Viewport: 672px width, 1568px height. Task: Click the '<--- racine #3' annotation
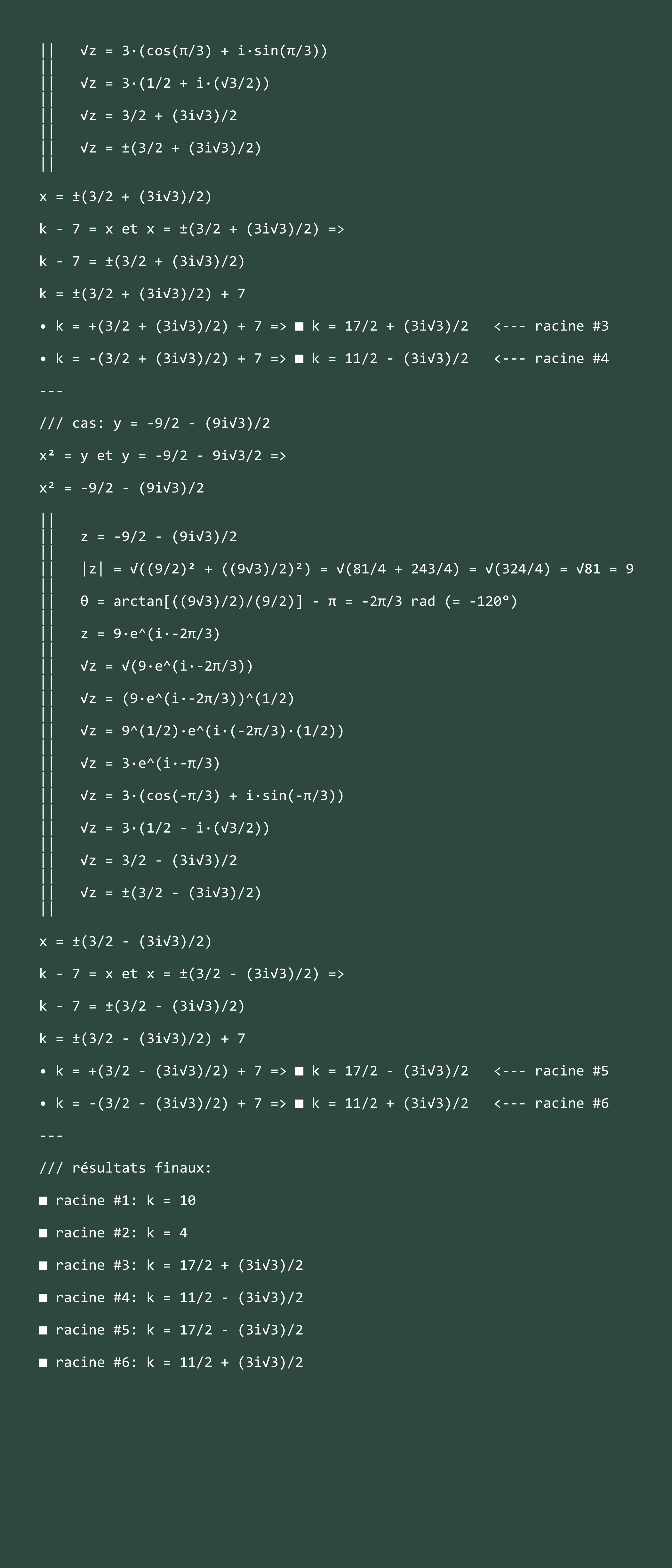click(551, 326)
